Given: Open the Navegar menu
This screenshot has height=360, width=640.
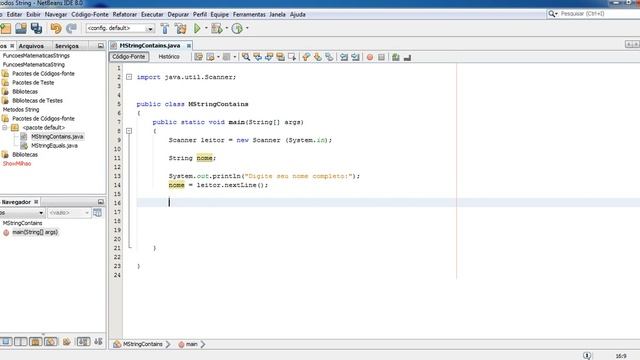Looking at the screenshot, I should pyautogui.click(x=56, y=14).
